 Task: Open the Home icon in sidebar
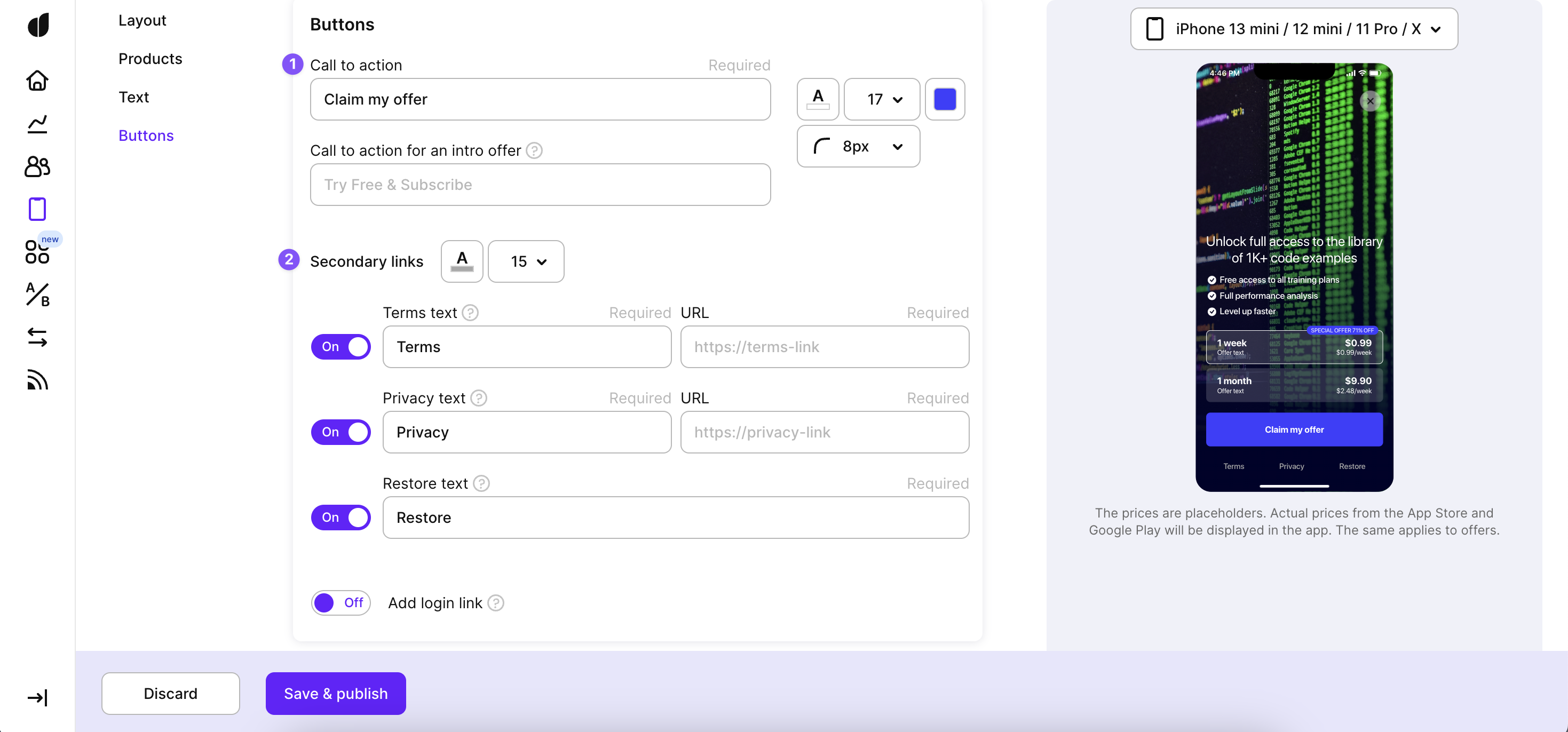pos(37,81)
